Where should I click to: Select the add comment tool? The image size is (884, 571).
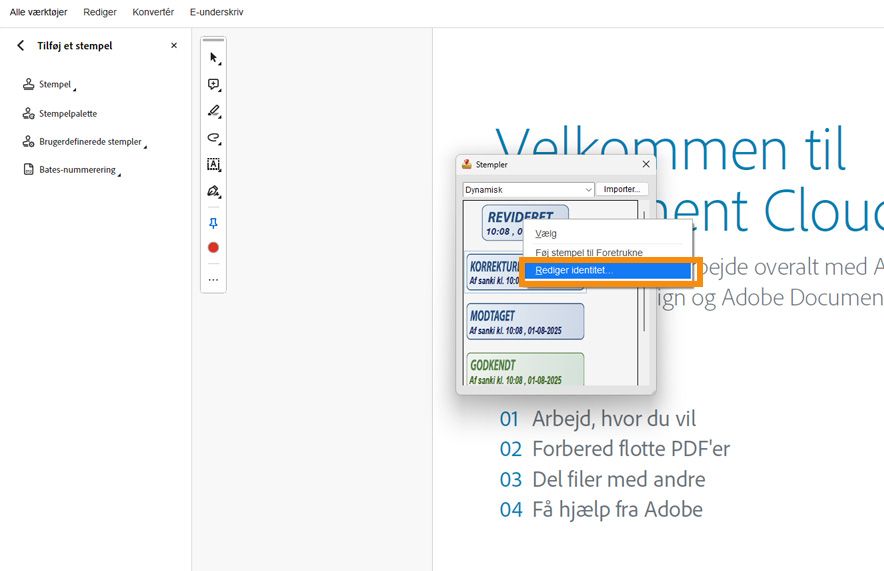pos(214,85)
